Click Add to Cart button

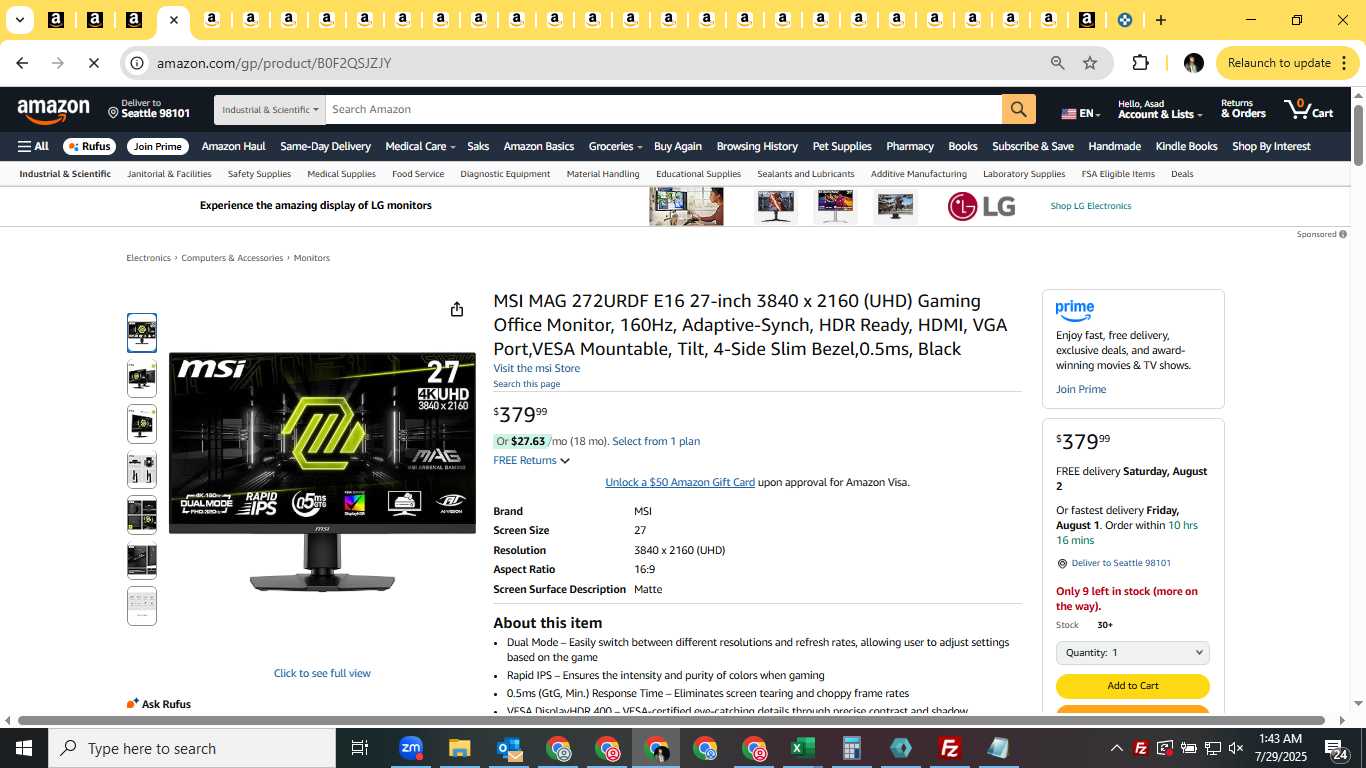click(1132, 686)
